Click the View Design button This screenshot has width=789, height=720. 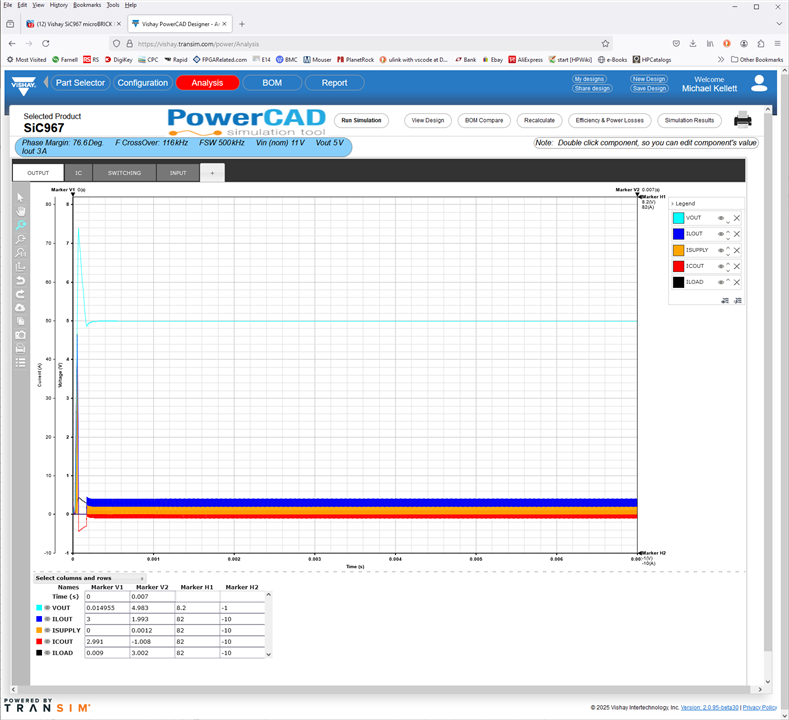tap(428, 120)
